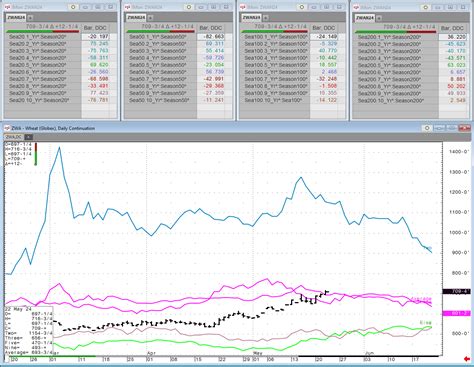Click the black 709-4 price label on chart axis
The width and height of the screenshot is (474, 367).
[456, 292]
